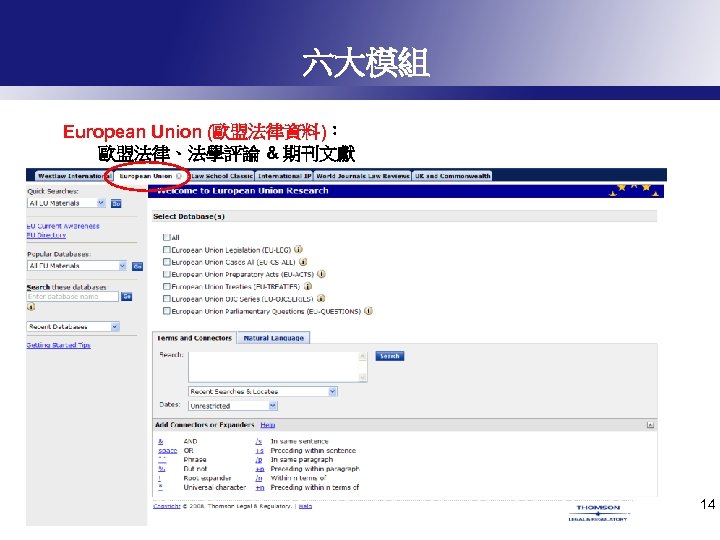Screen dimensions: 720x540
Task: Open Help link beside Add Connectors
Action: click(267, 425)
